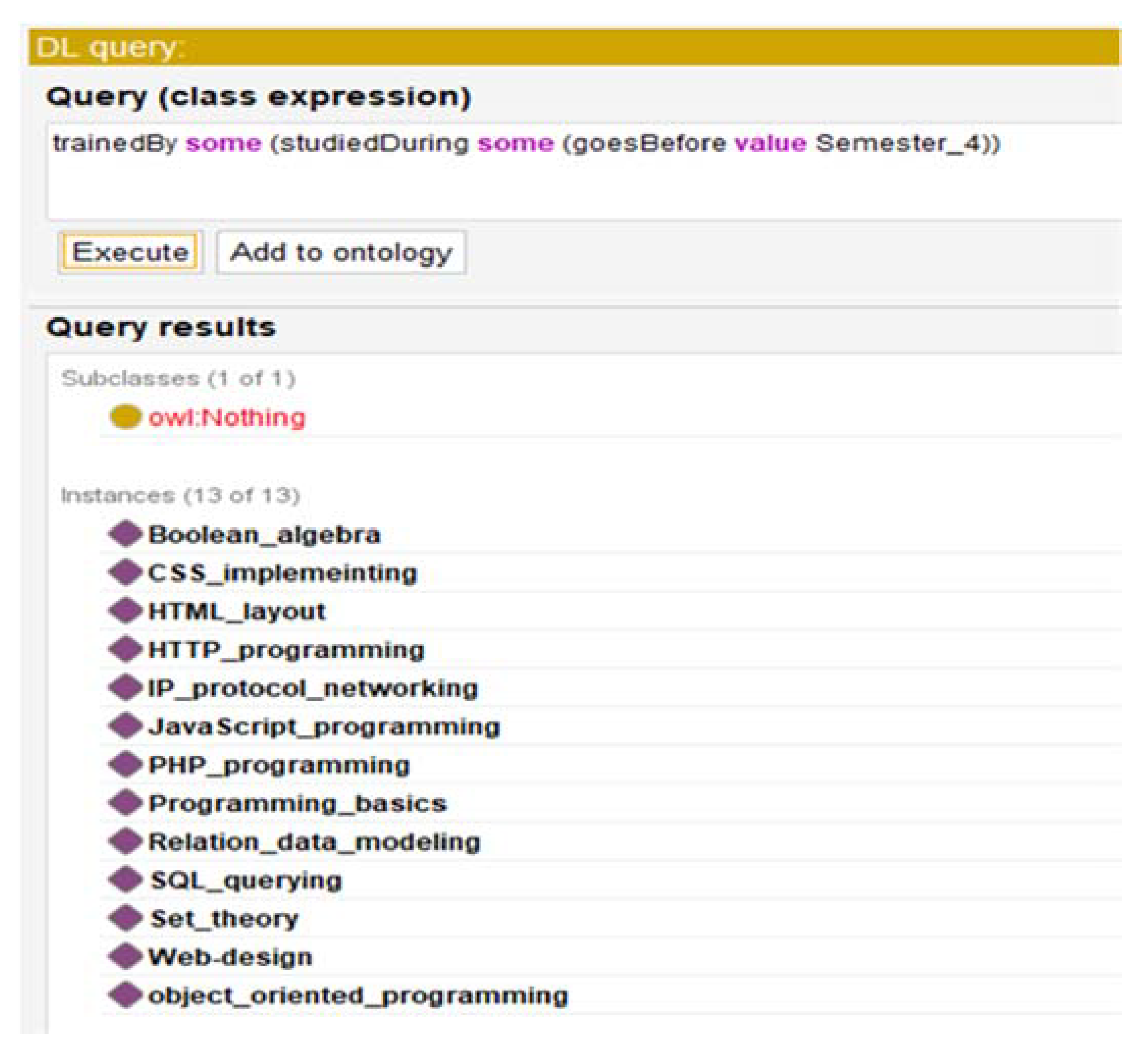
Task: Click the diamond icon next to Boolean_algebra
Action: (125, 534)
